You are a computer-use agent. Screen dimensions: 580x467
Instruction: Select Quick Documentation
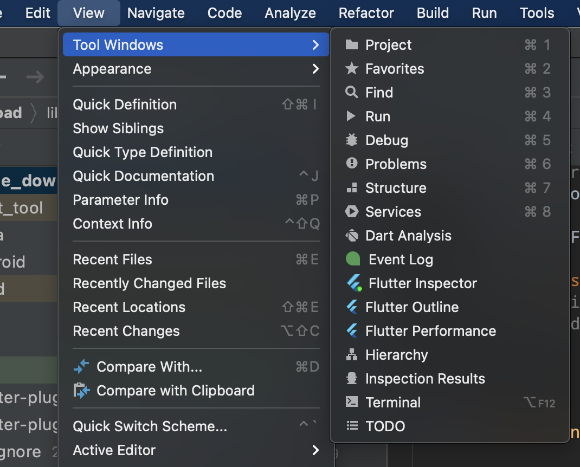pos(196,176)
